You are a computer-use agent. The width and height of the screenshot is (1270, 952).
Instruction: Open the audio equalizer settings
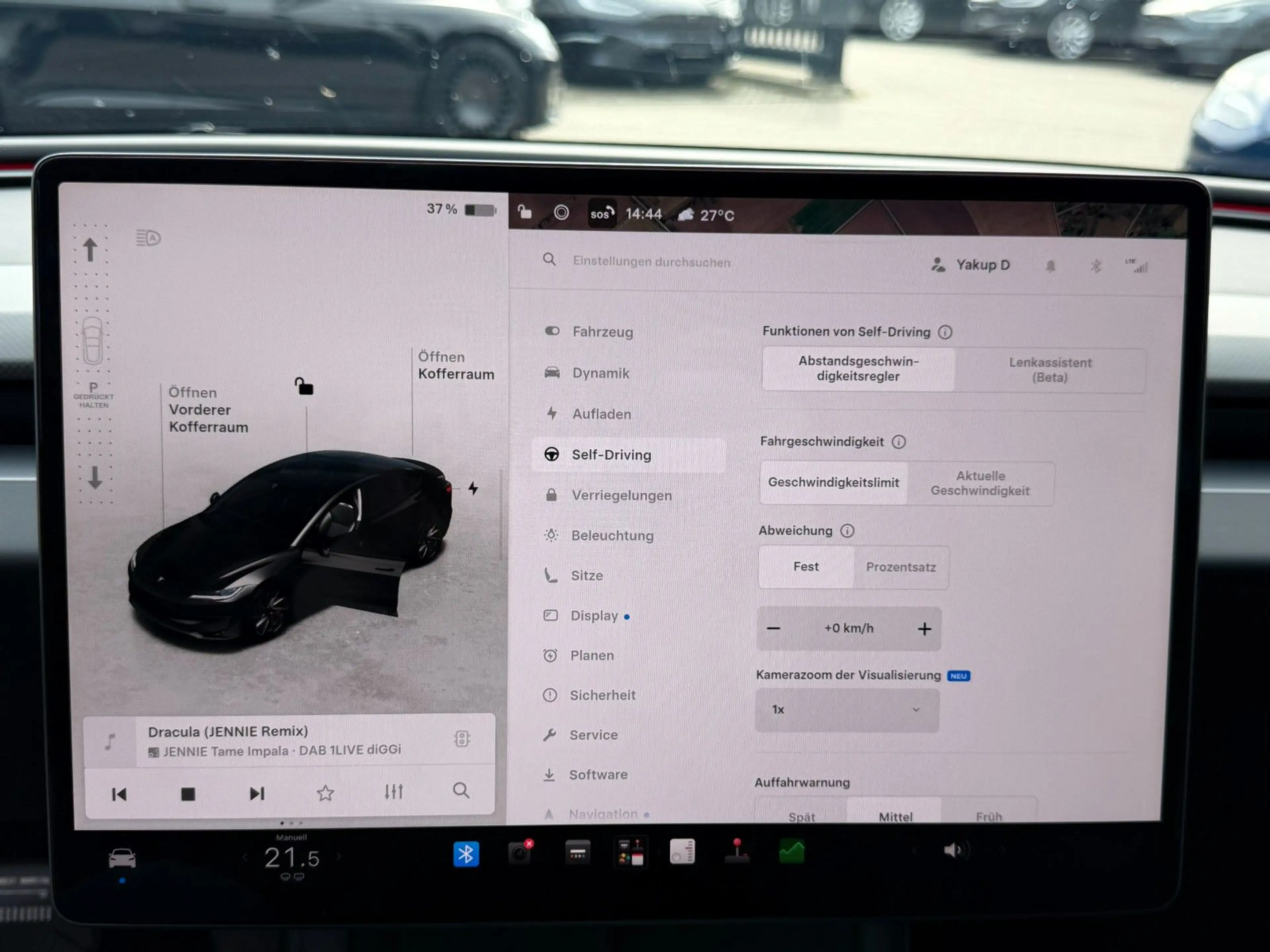(x=394, y=792)
